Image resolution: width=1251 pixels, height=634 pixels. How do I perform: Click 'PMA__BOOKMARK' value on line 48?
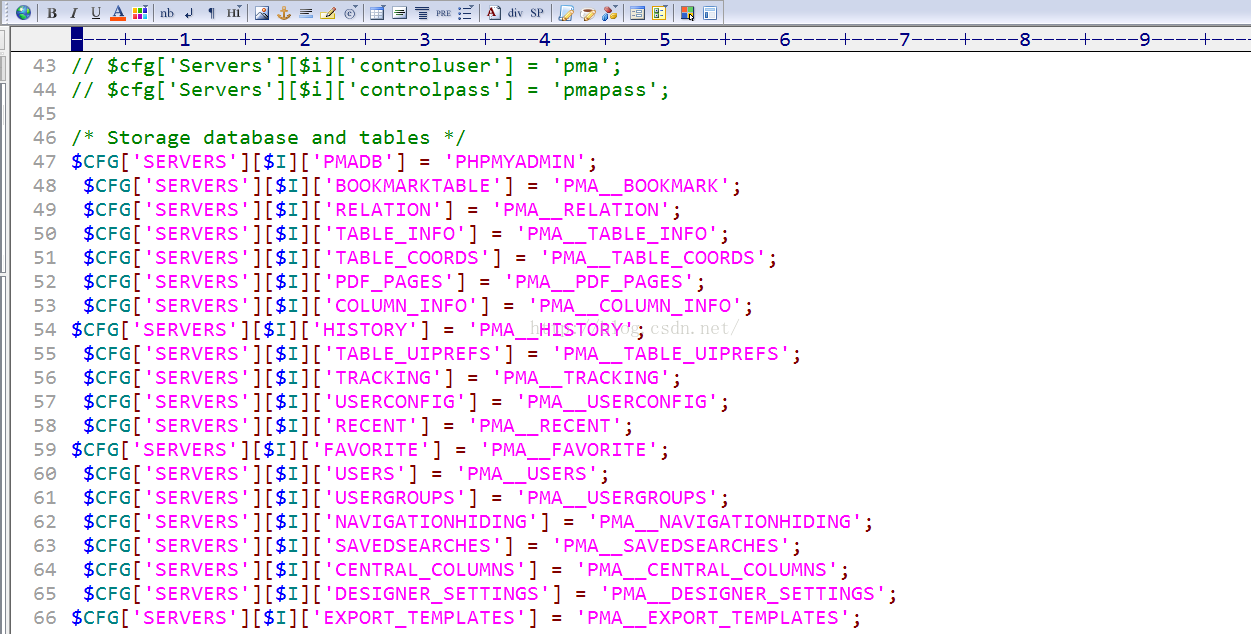(x=641, y=186)
